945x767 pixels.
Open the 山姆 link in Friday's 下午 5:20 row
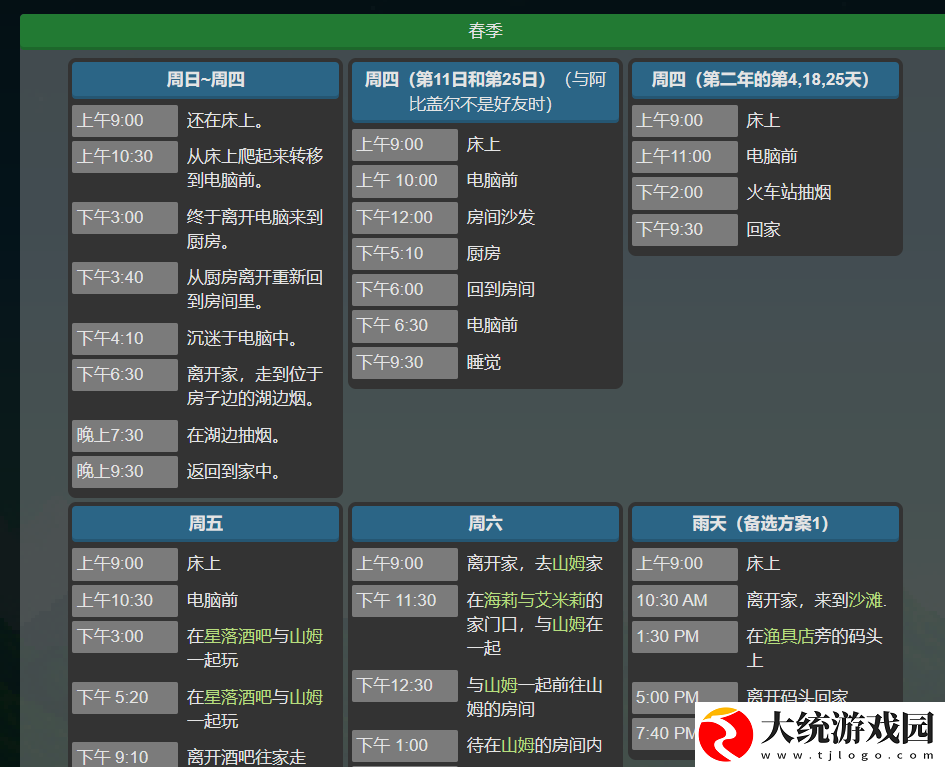click(306, 697)
